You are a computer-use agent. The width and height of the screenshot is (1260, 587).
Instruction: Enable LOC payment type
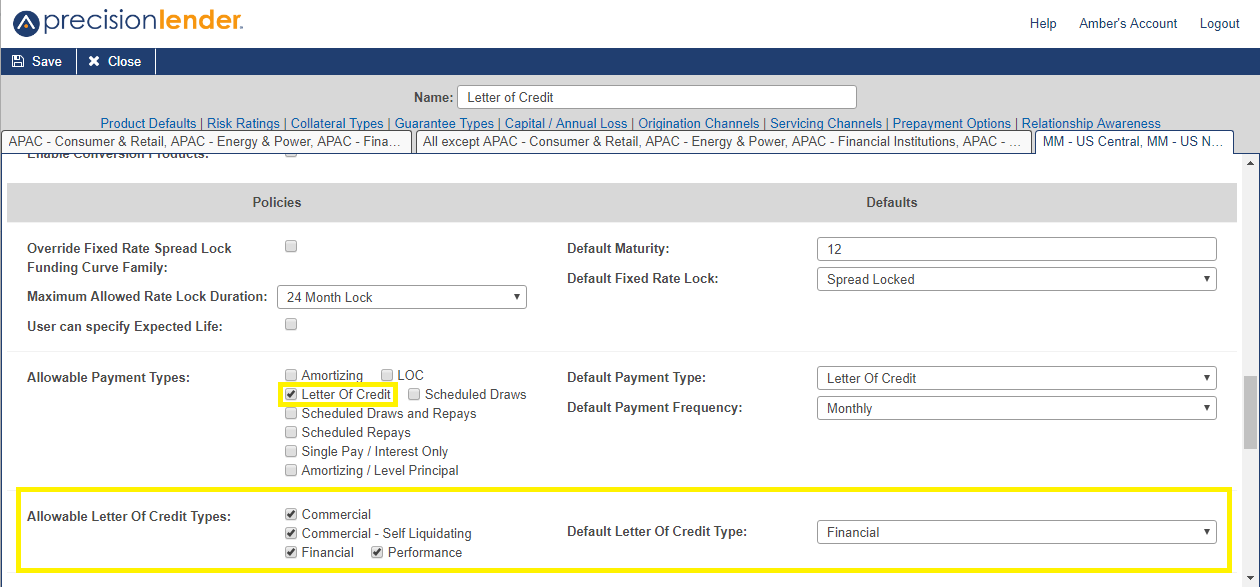click(387, 375)
